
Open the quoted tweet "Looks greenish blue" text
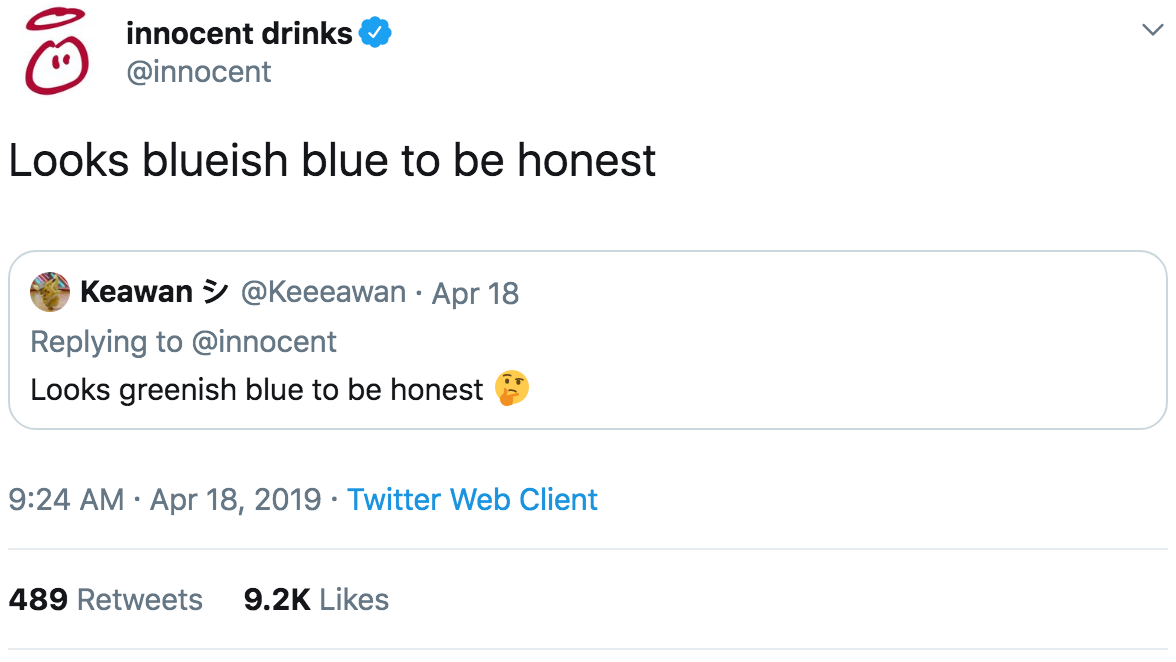[257, 389]
